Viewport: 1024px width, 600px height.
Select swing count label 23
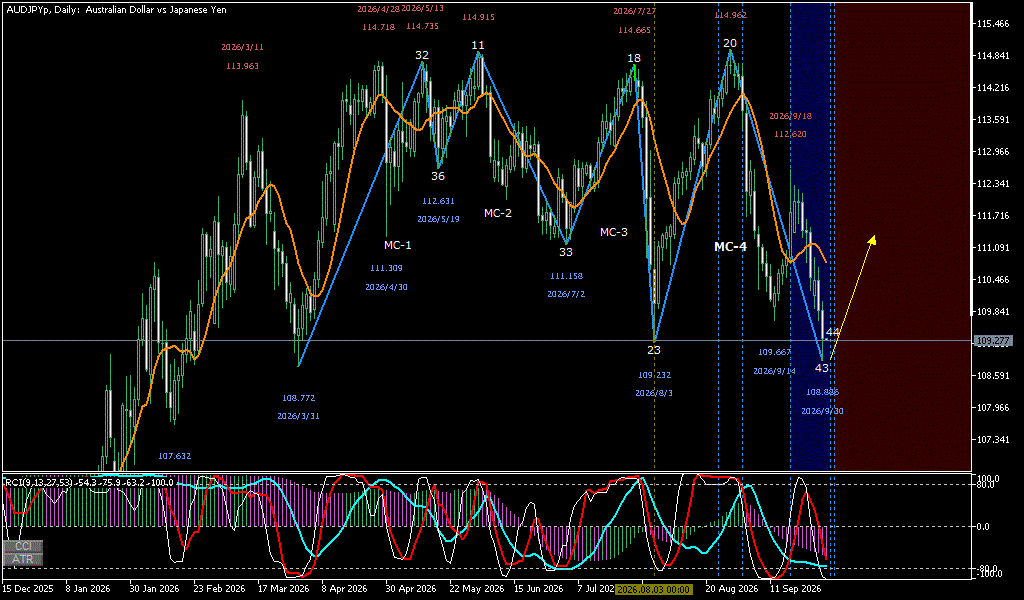tap(654, 350)
